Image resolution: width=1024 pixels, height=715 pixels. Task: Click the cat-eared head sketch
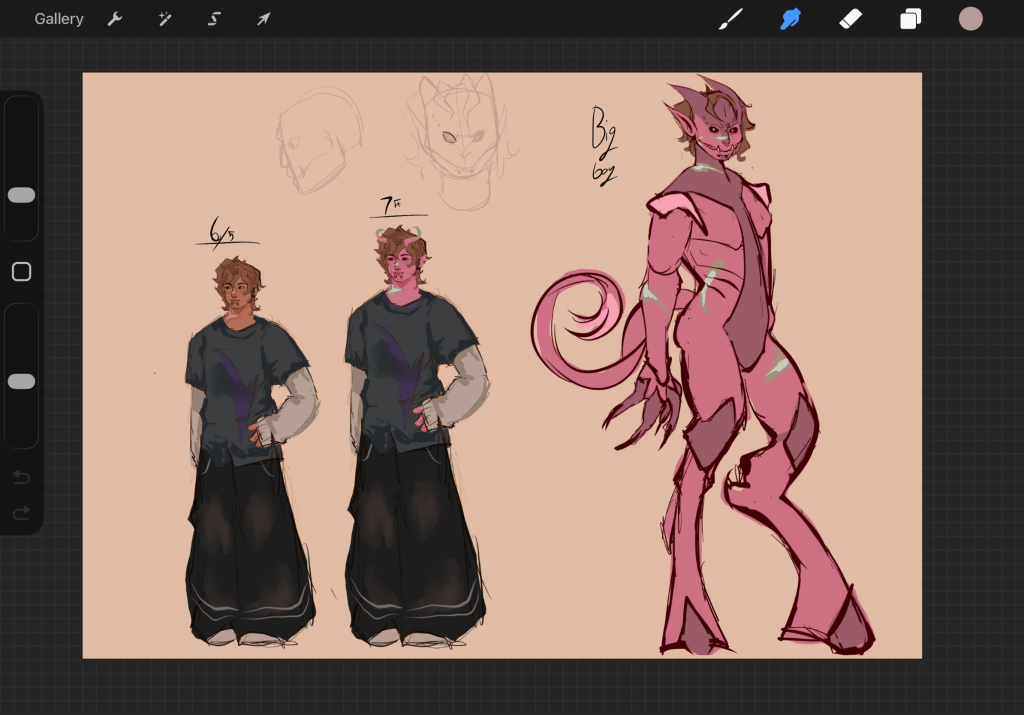click(457, 130)
